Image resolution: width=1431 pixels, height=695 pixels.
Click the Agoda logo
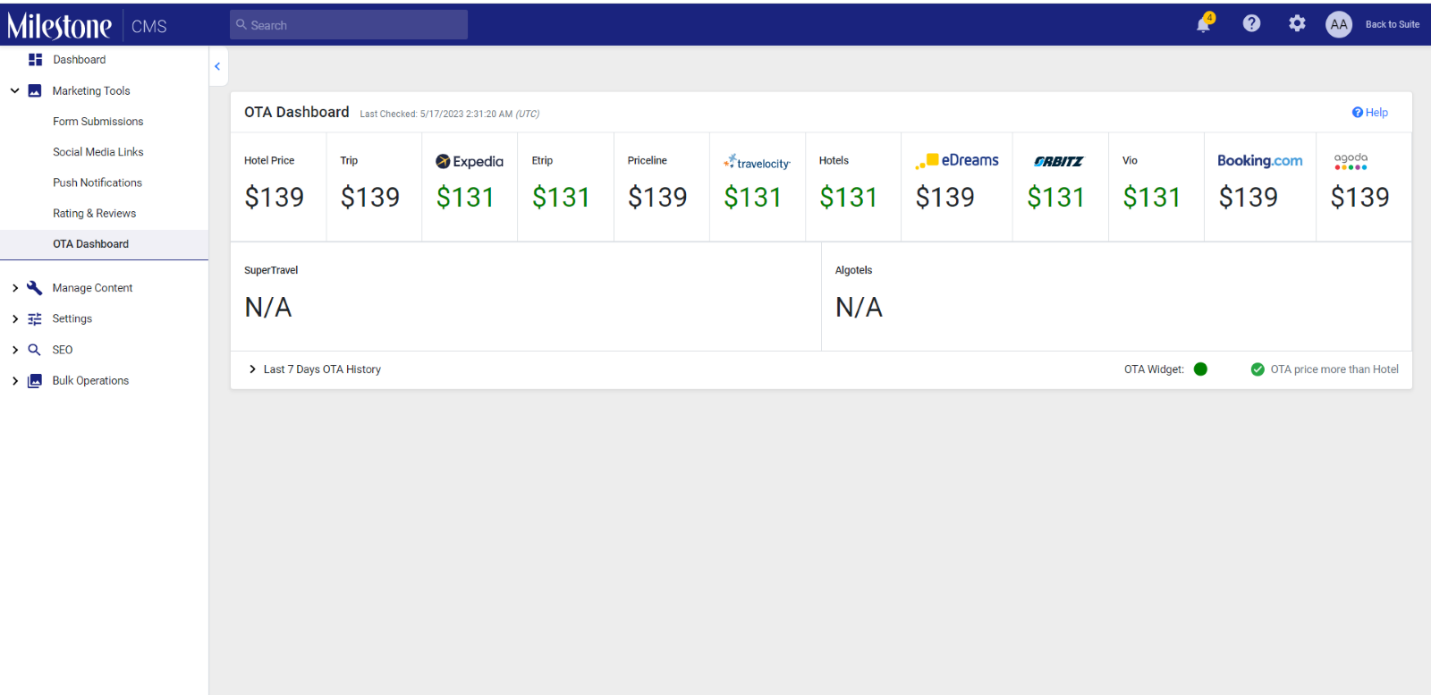click(x=1351, y=161)
